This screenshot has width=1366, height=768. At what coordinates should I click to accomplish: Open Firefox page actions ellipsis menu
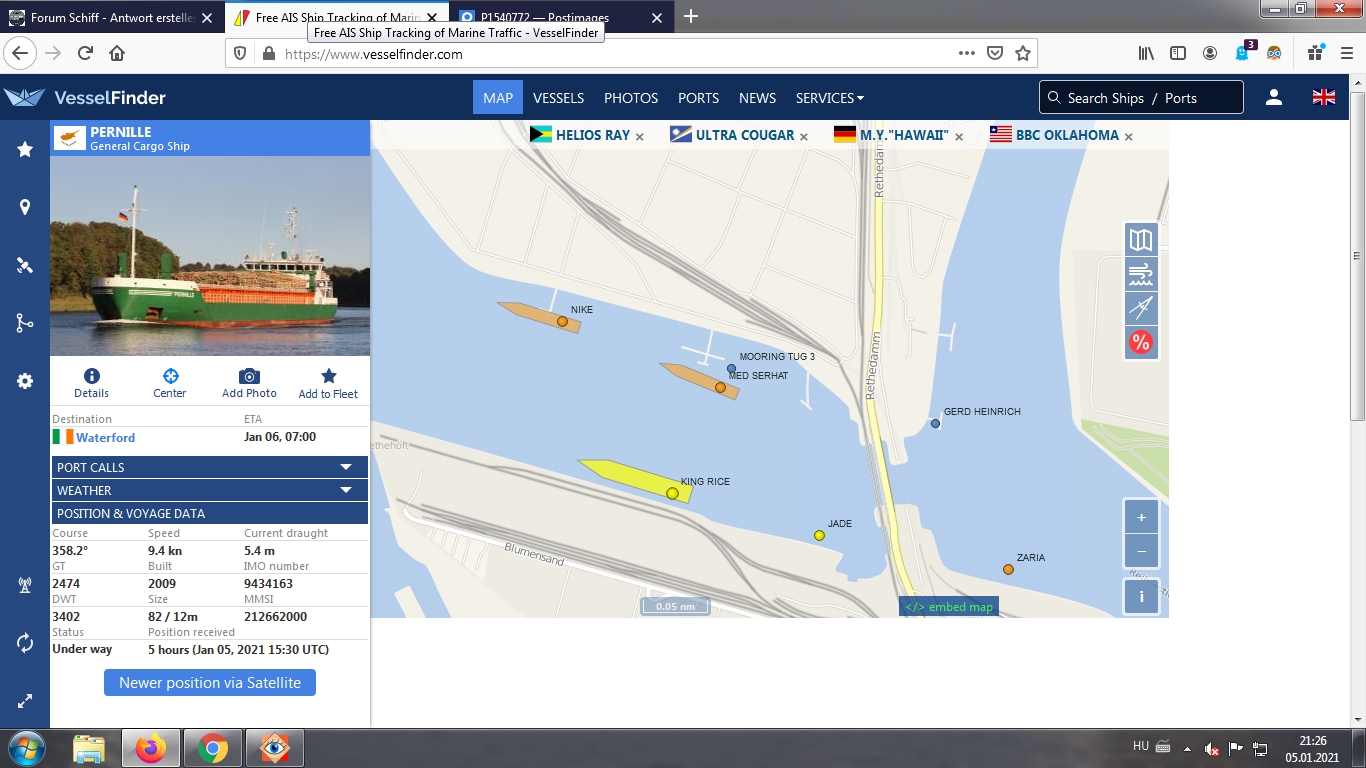966,53
